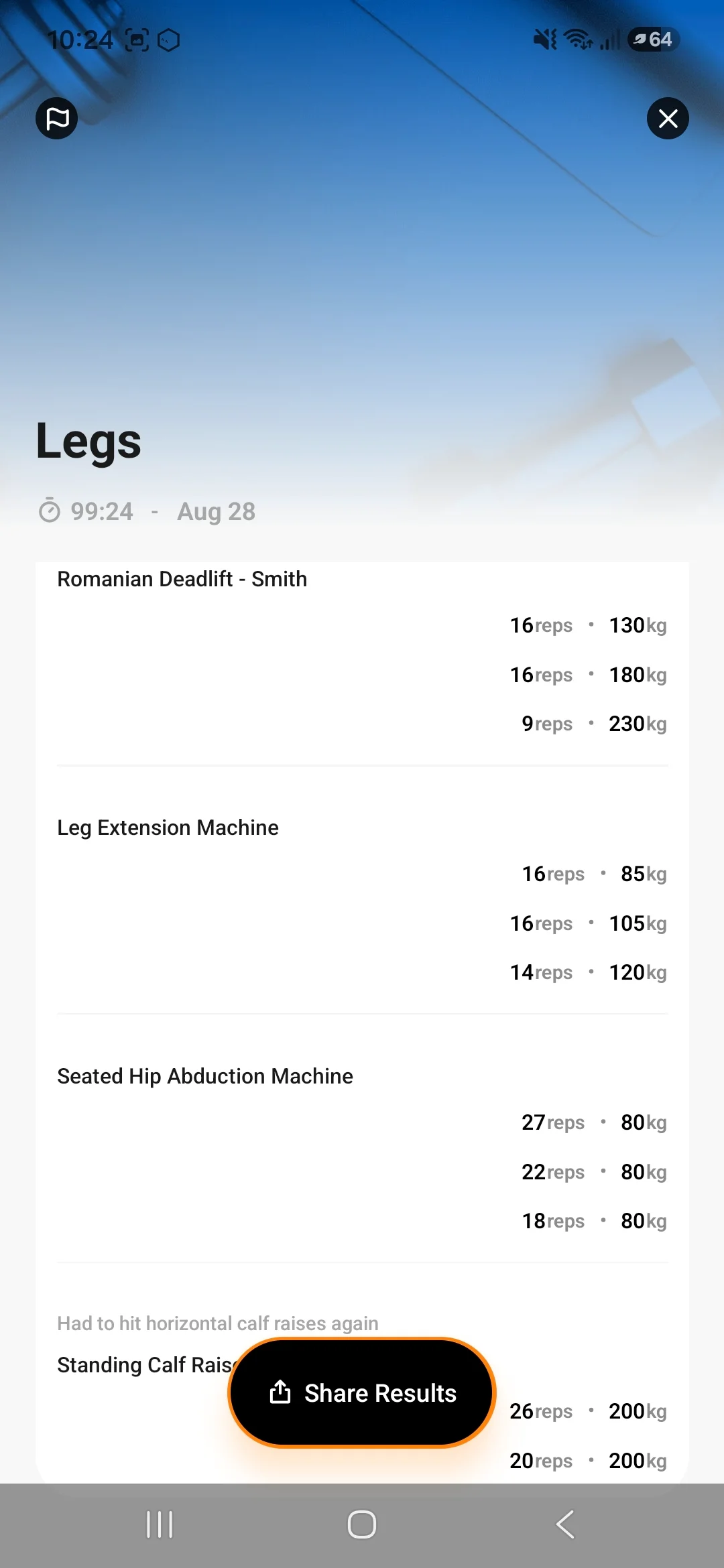
Task: Tap the 14 reps 120kg set
Action: tap(588, 972)
